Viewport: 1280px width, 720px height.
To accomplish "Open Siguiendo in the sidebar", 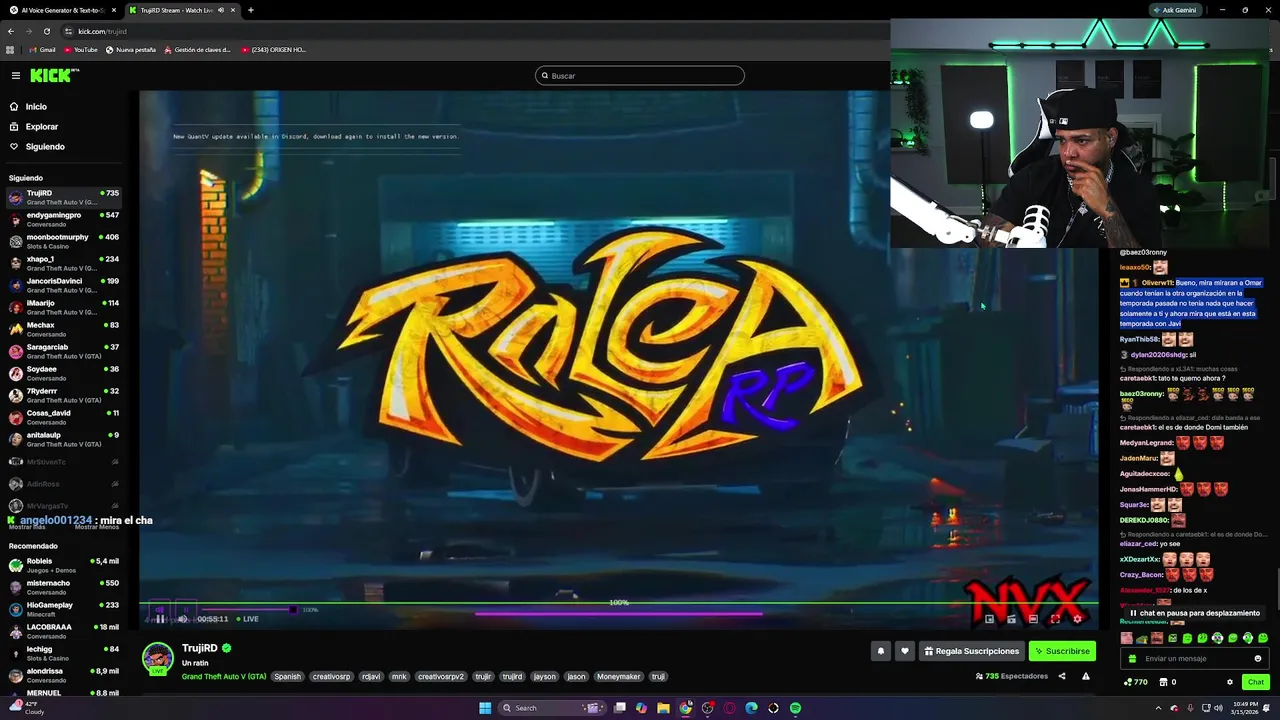I will click(x=45, y=146).
